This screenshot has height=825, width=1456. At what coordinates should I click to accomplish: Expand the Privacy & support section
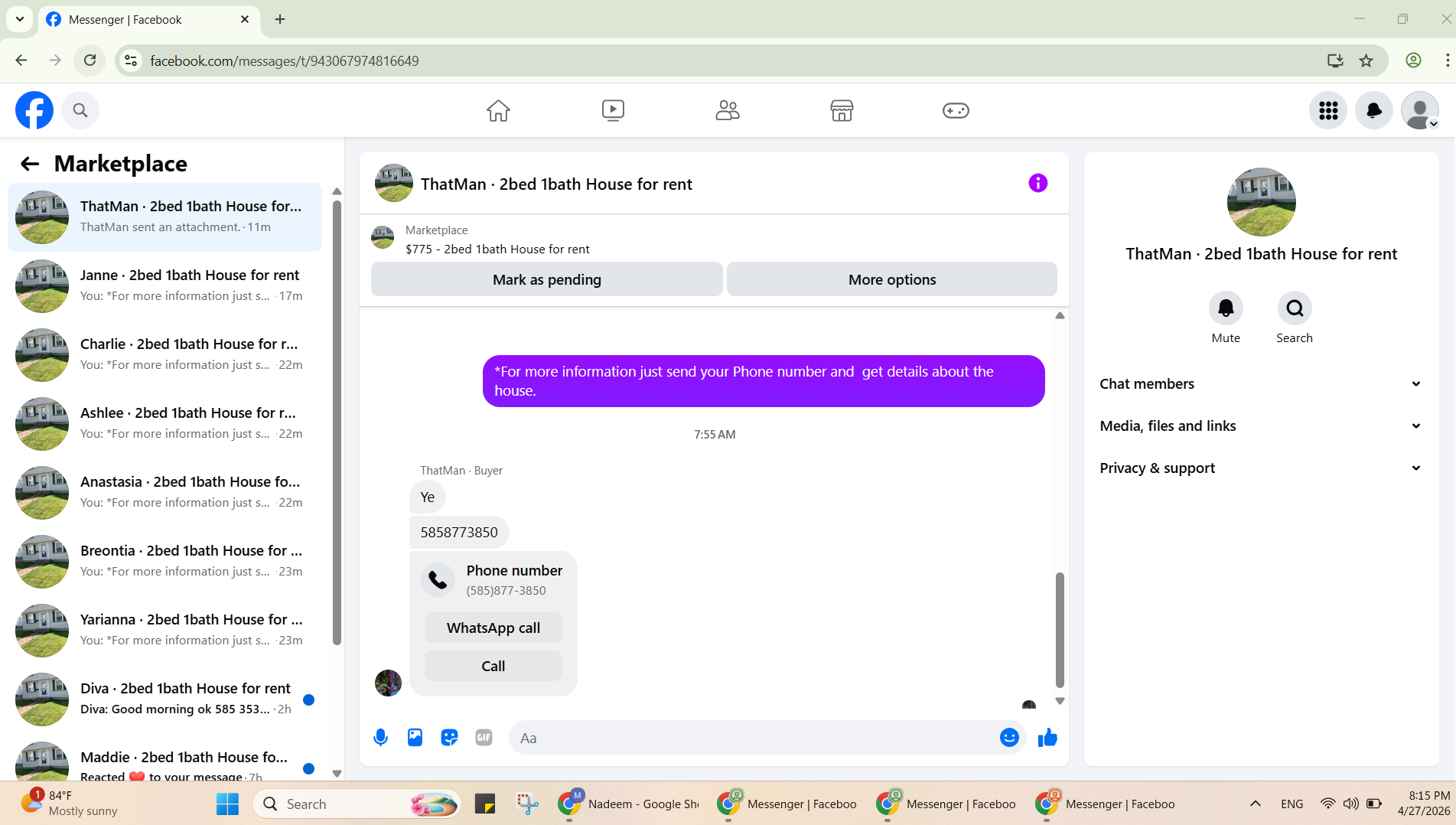tap(1261, 468)
